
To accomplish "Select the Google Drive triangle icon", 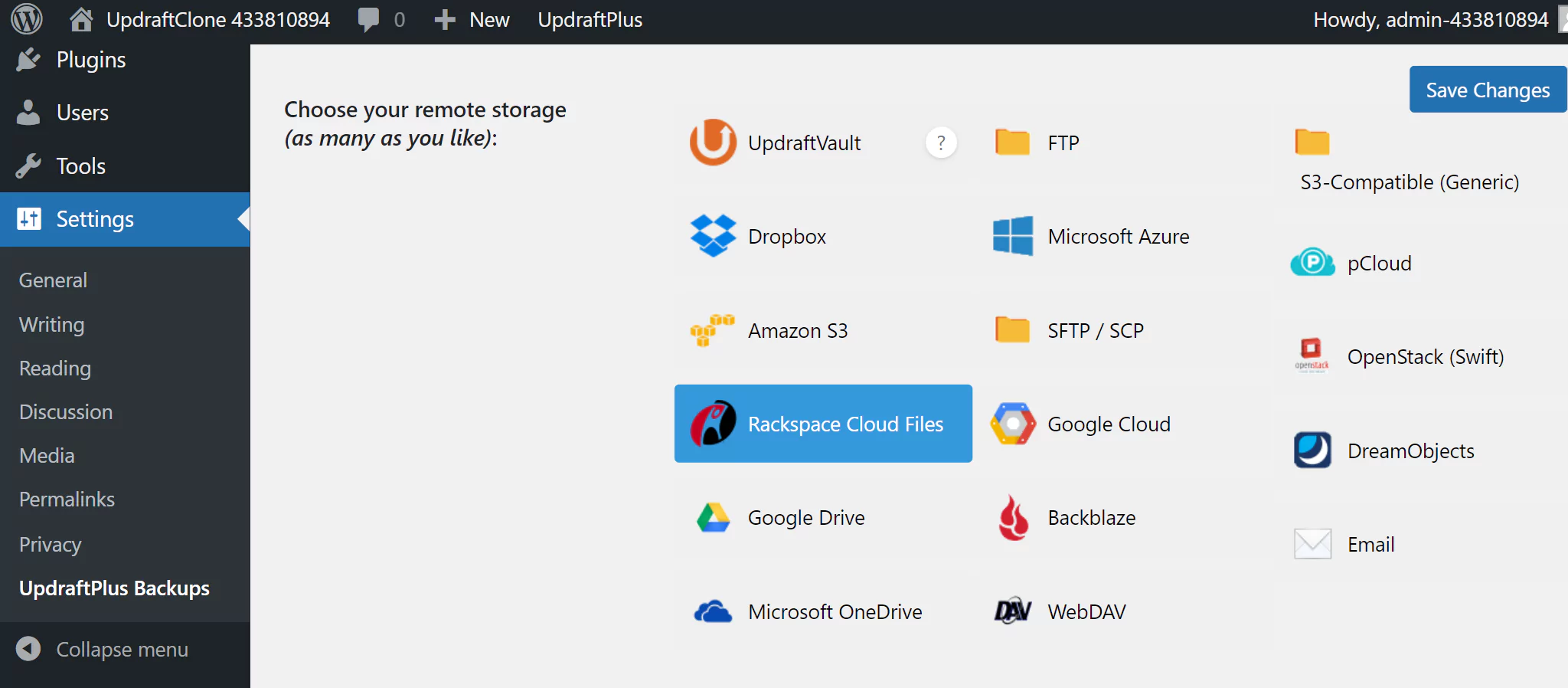I will coord(713,518).
